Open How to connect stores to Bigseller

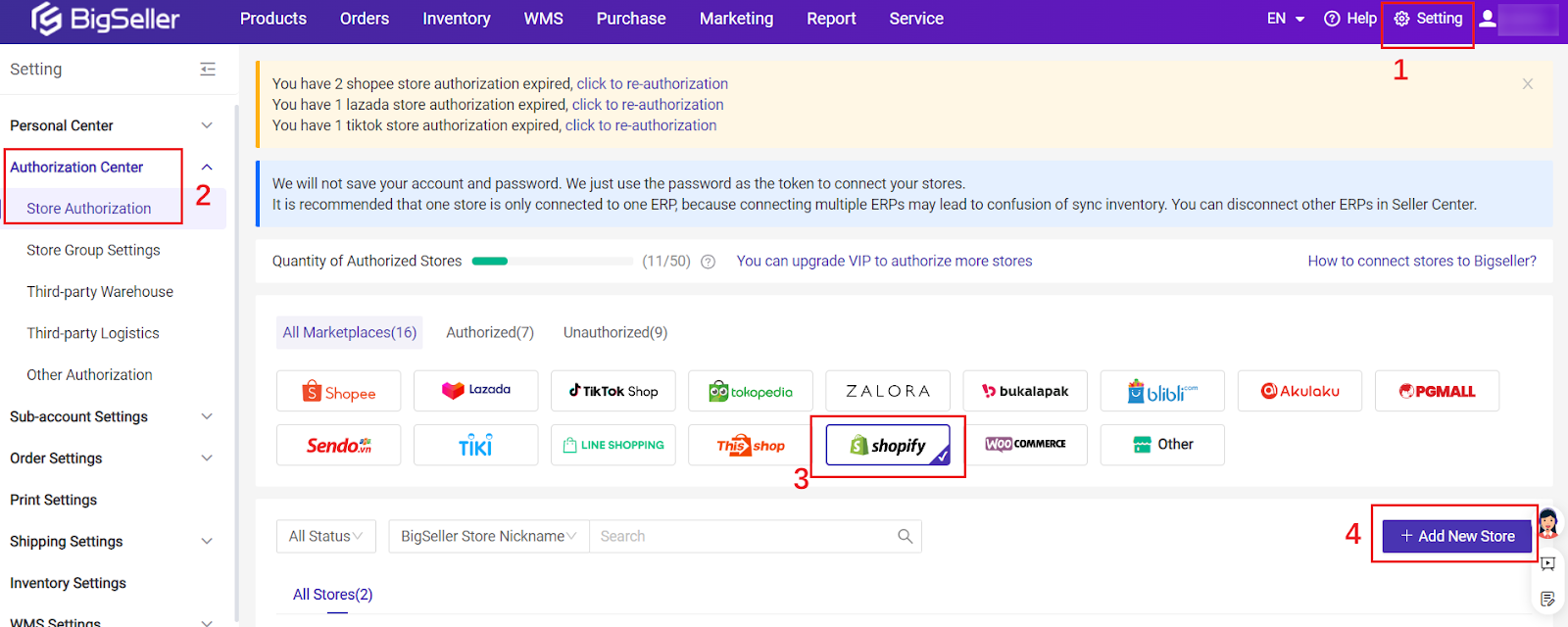[1422, 262]
